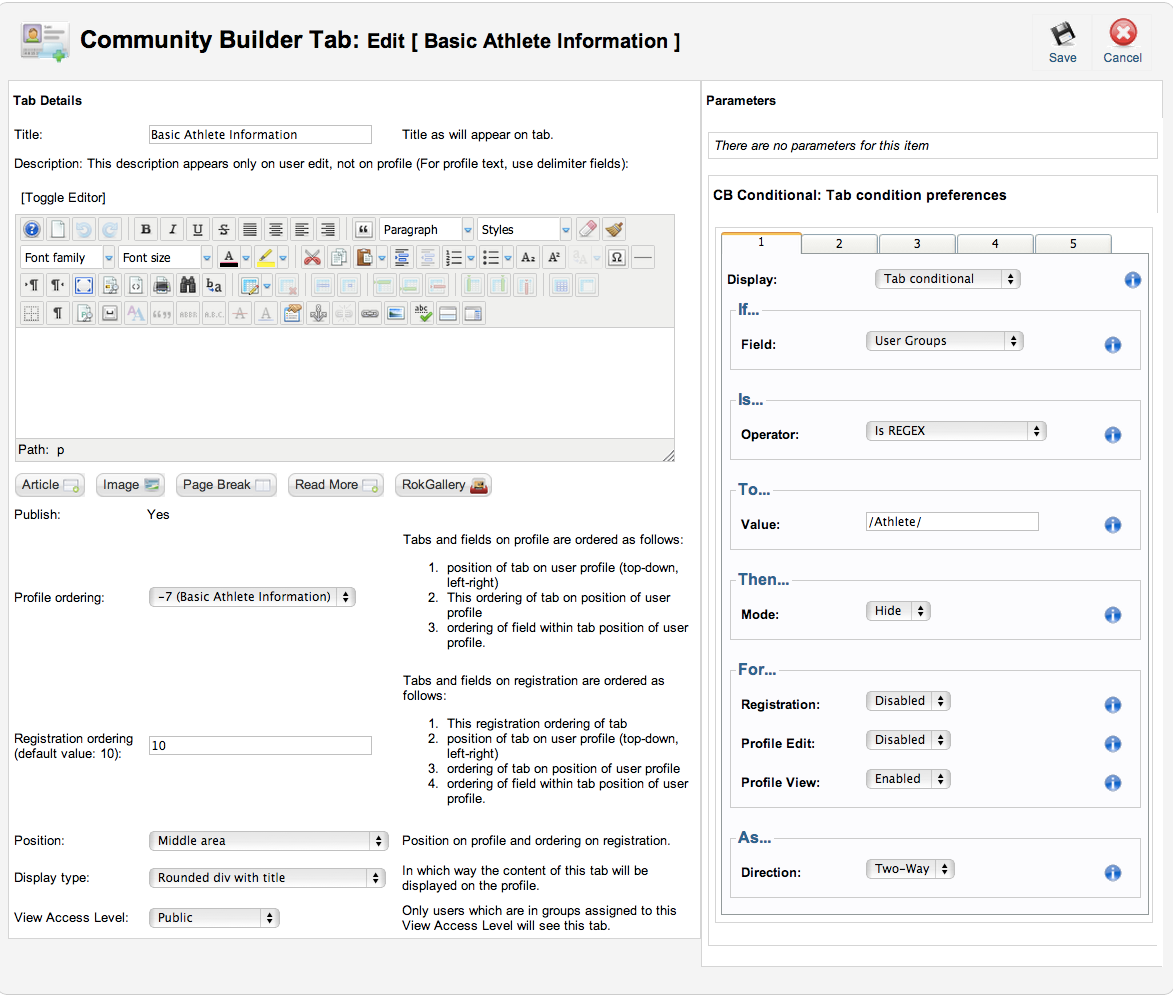The image size is (1173, 1000).
Task: Cut selection with scissors icon
Action: (312, 257)
